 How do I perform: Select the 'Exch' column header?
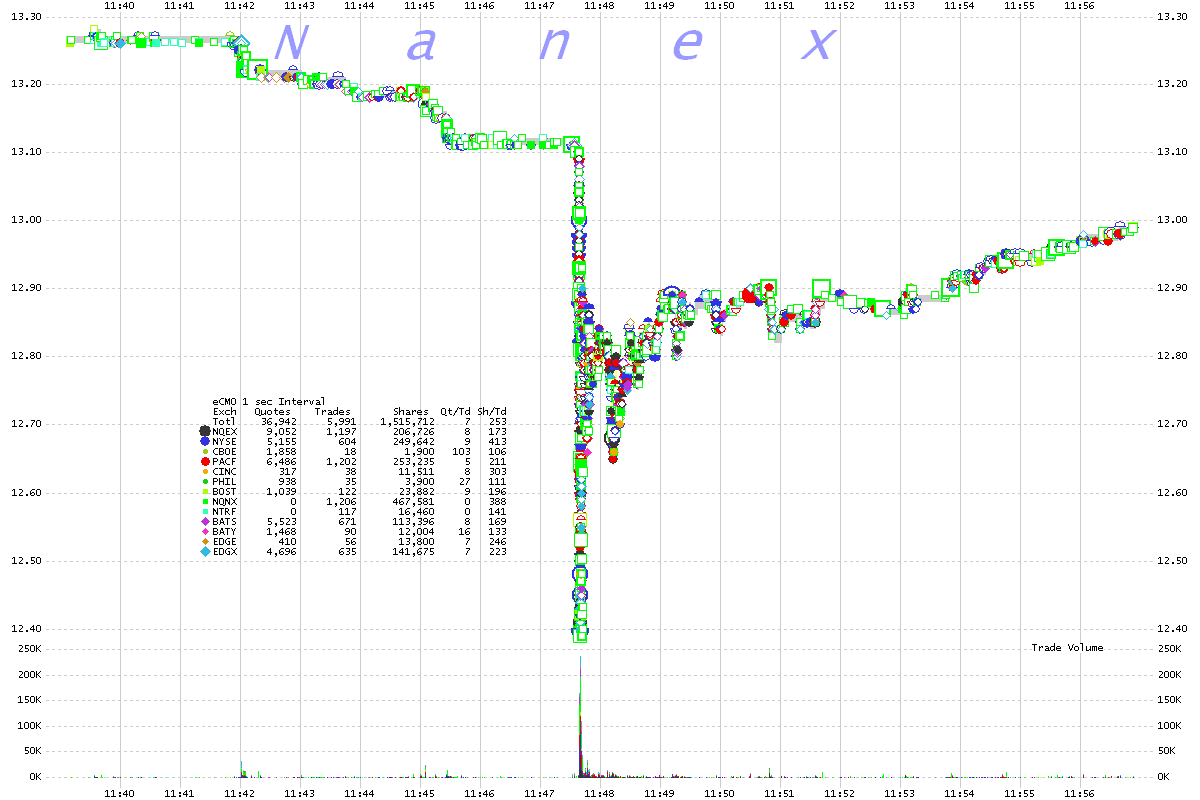[225, 411]
